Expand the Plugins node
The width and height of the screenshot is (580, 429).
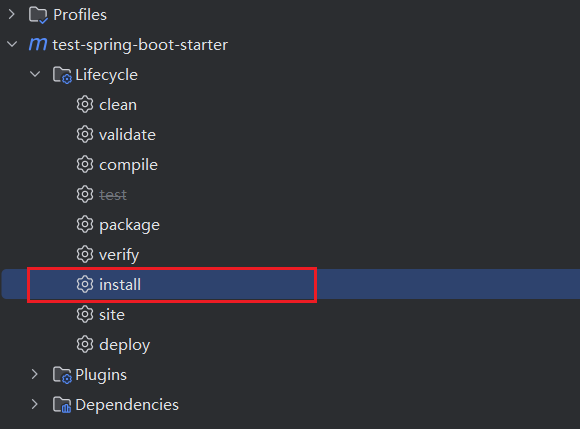coord(35,374)
